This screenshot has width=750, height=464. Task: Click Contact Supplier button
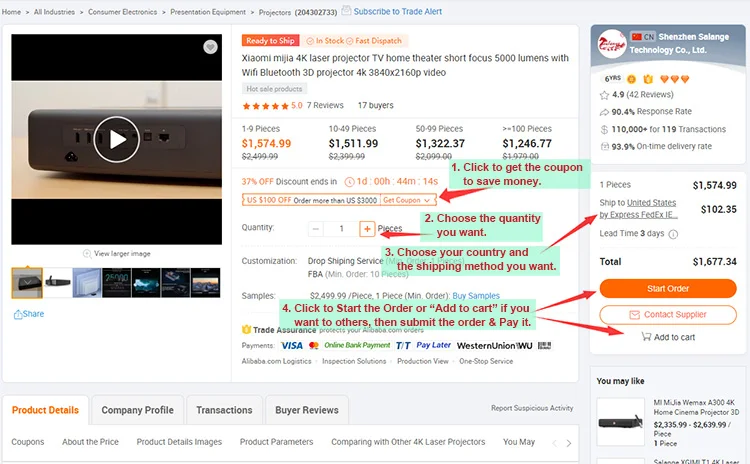point(668,315)
